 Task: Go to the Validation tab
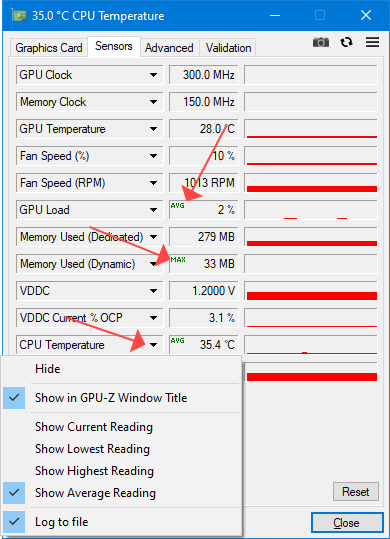229,48
